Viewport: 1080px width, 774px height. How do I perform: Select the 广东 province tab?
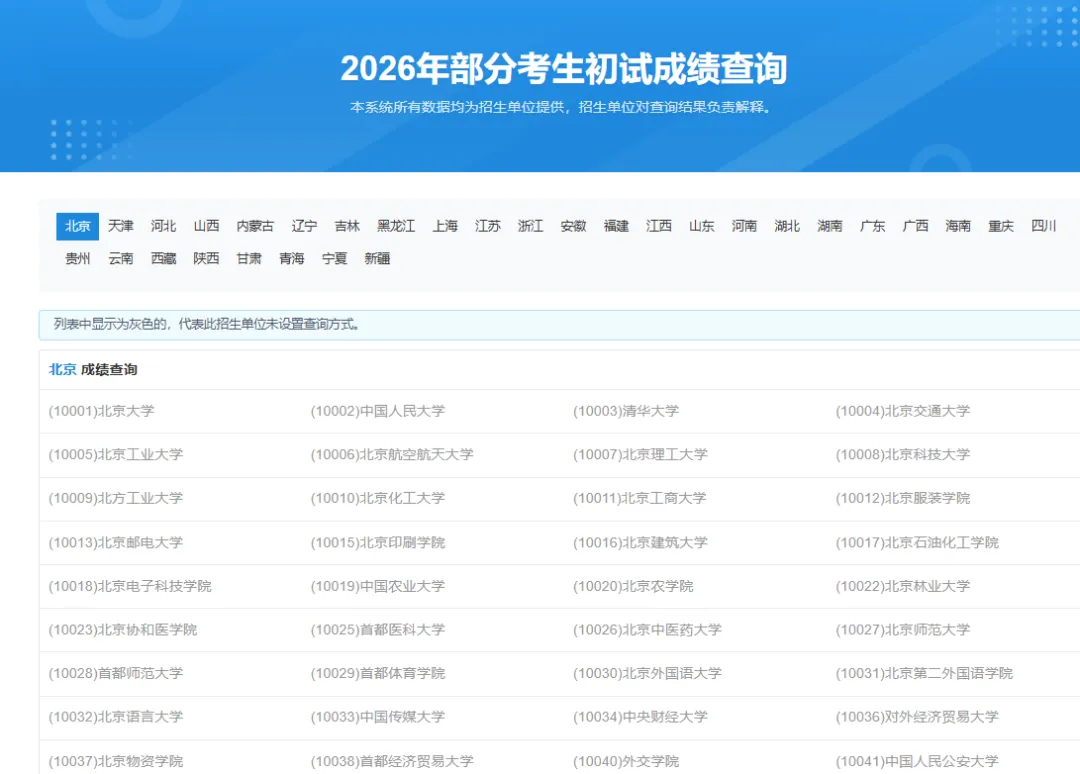(872, 226)
